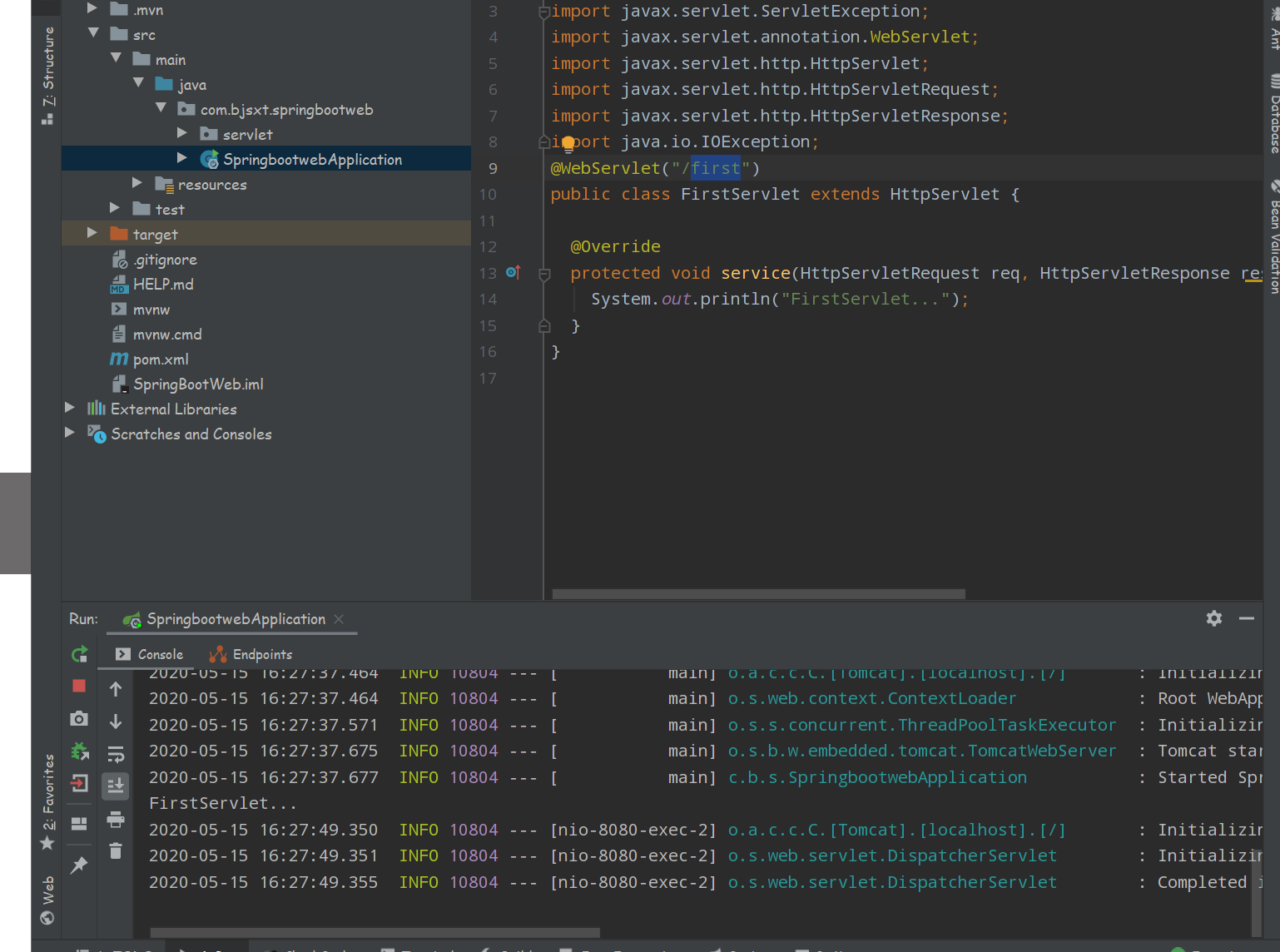Expand External Libraries
The height and width of the screenshot is (952, 1280).
click(70, 408)
